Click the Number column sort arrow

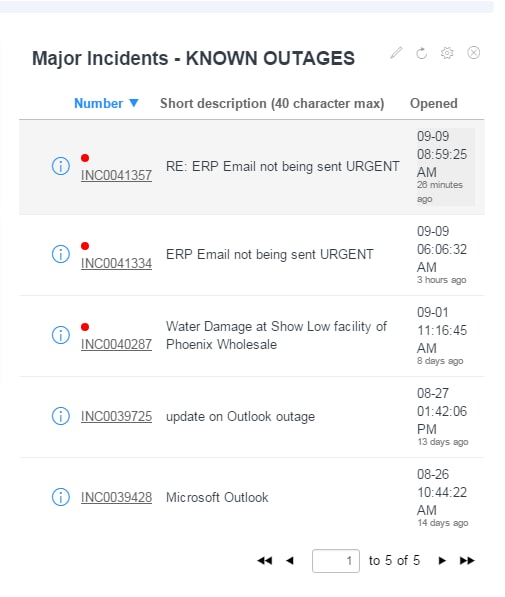point(134,103)
